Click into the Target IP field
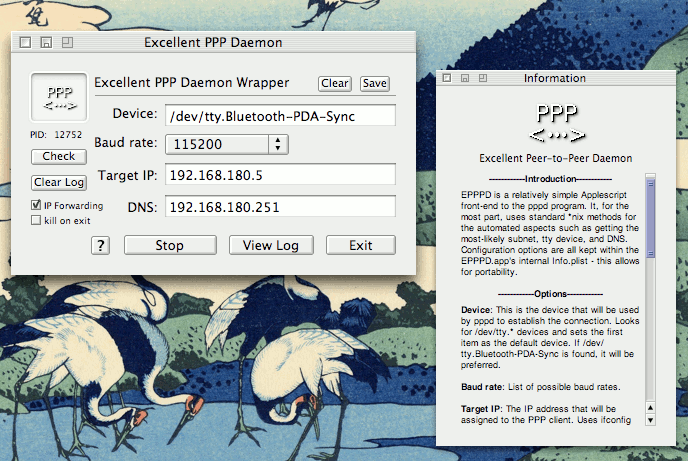Viewport: 688px width, 461px height. [280, 175]
